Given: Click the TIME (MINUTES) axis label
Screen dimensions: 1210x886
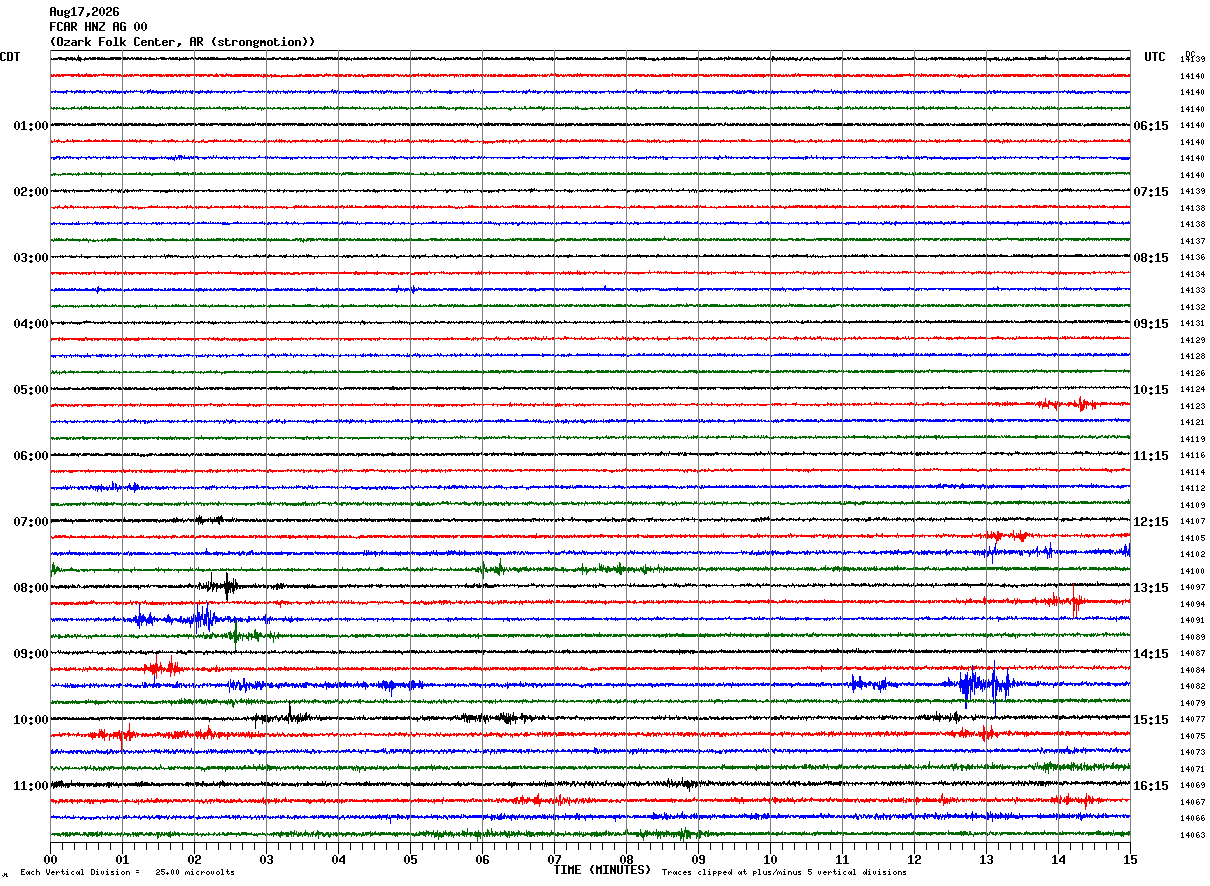Looking at the screenshot, I should tap(602, 870).
